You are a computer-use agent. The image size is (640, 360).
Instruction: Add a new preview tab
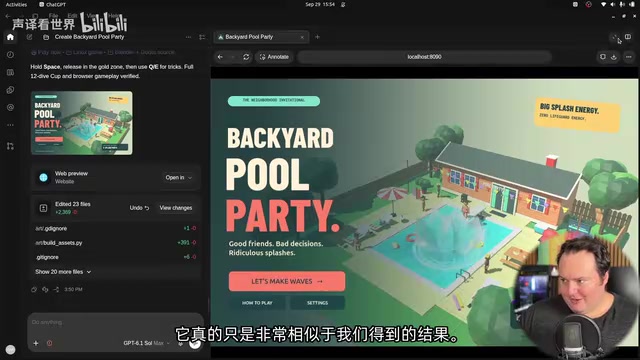[x=317, y=37]
